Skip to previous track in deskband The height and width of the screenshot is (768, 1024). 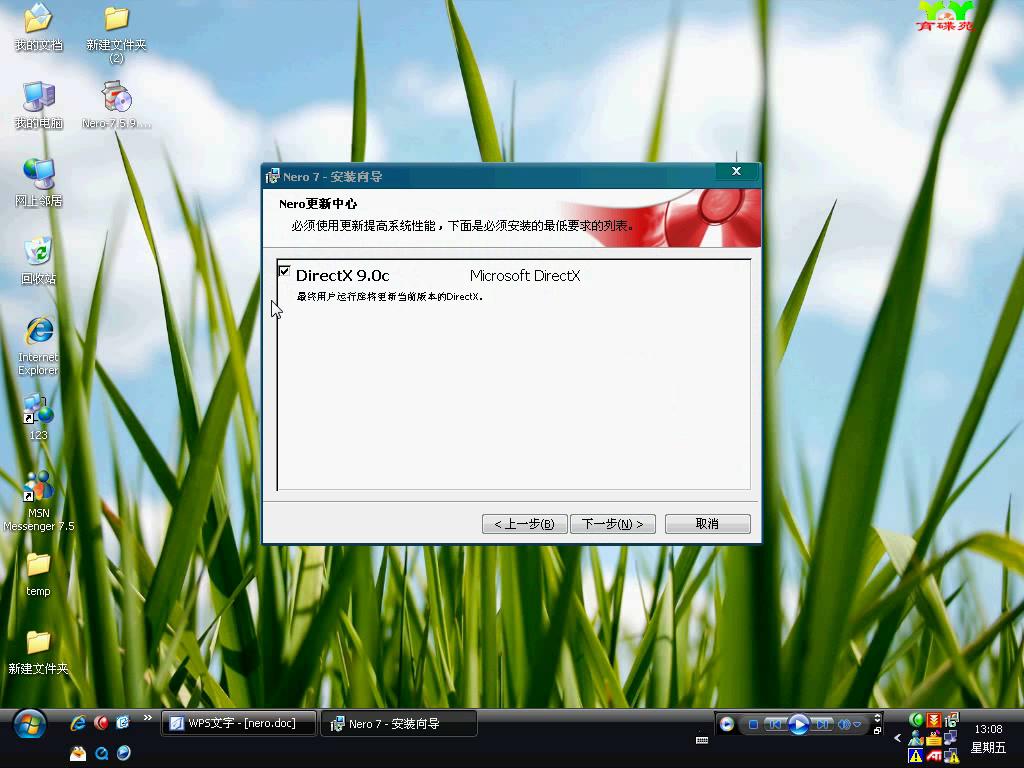[775, 724]
